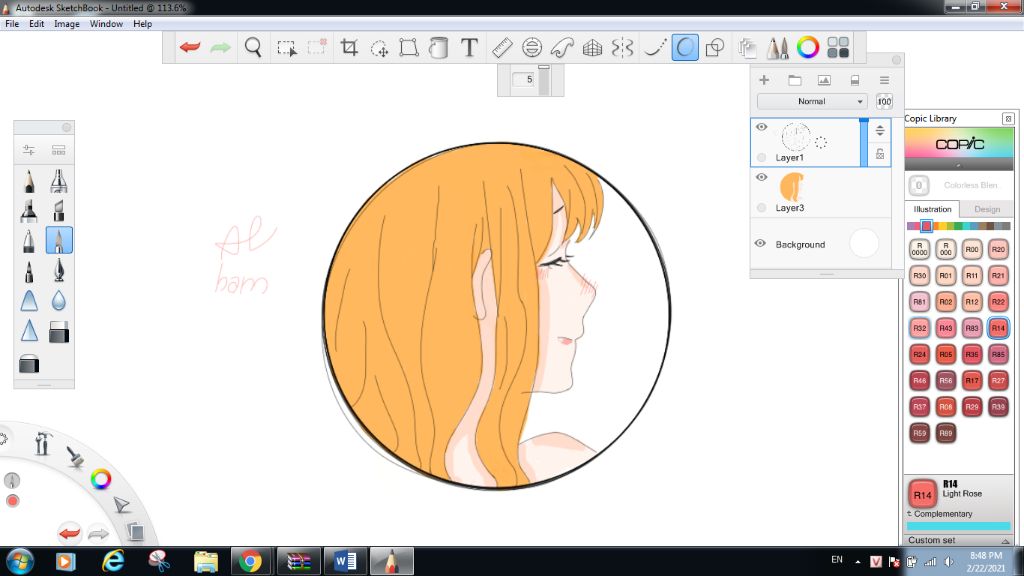Click the Copic color group strip
The image size is (1024, 576).
click(x=958, y=226)
